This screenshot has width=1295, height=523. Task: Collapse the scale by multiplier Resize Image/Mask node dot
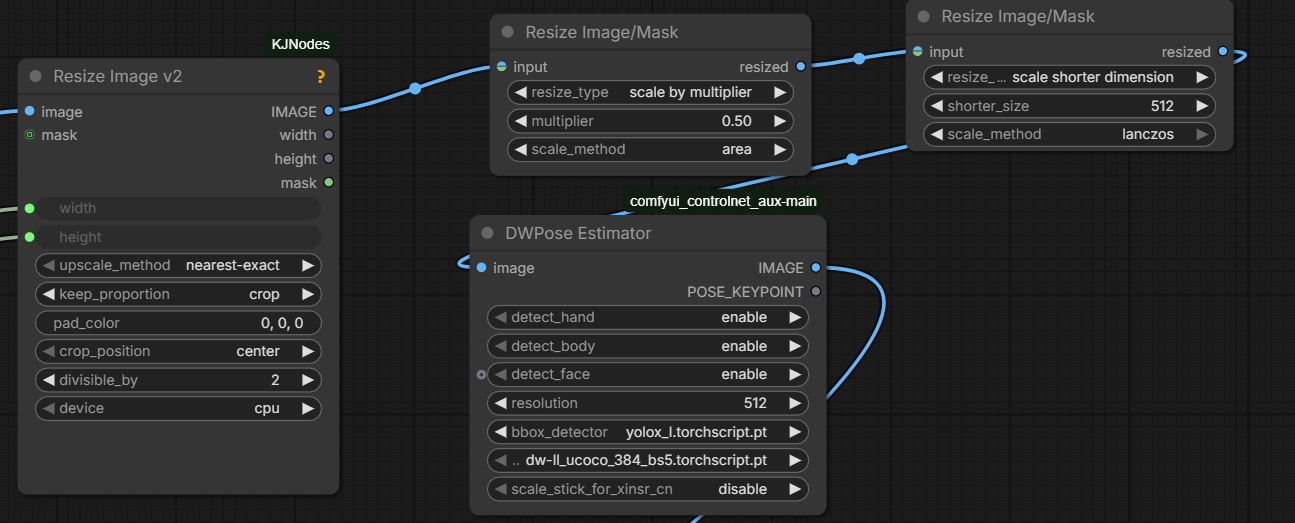point(508,32)
